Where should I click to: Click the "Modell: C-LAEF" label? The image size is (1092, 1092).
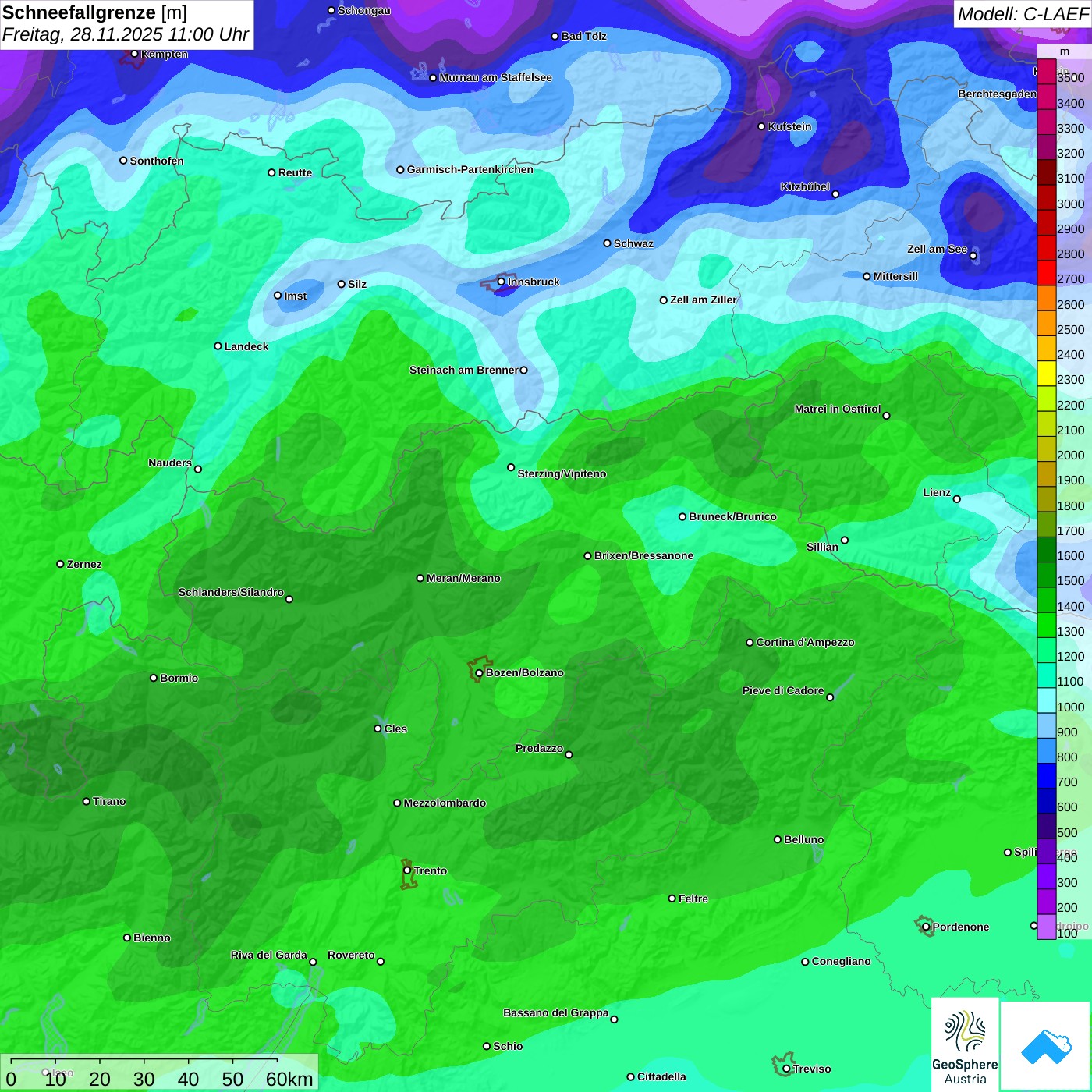[1023, 14]
